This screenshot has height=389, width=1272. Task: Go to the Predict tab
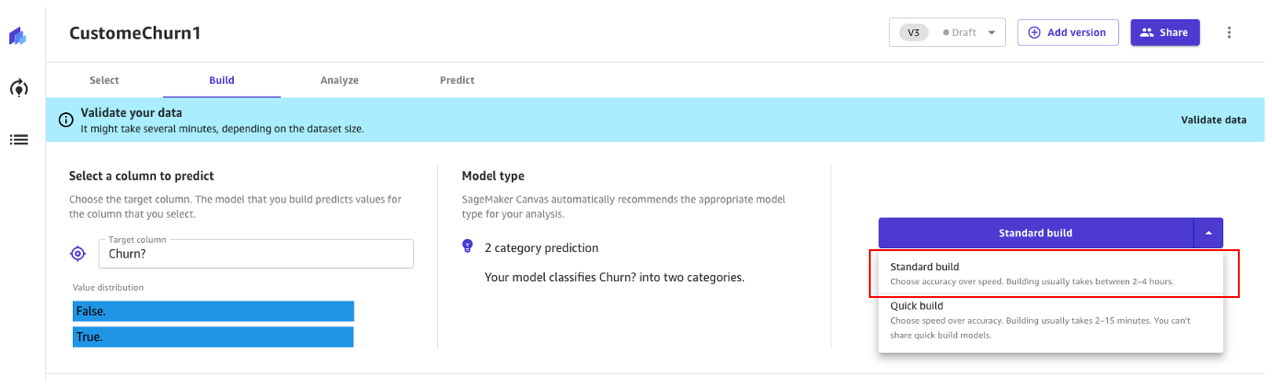457,80
